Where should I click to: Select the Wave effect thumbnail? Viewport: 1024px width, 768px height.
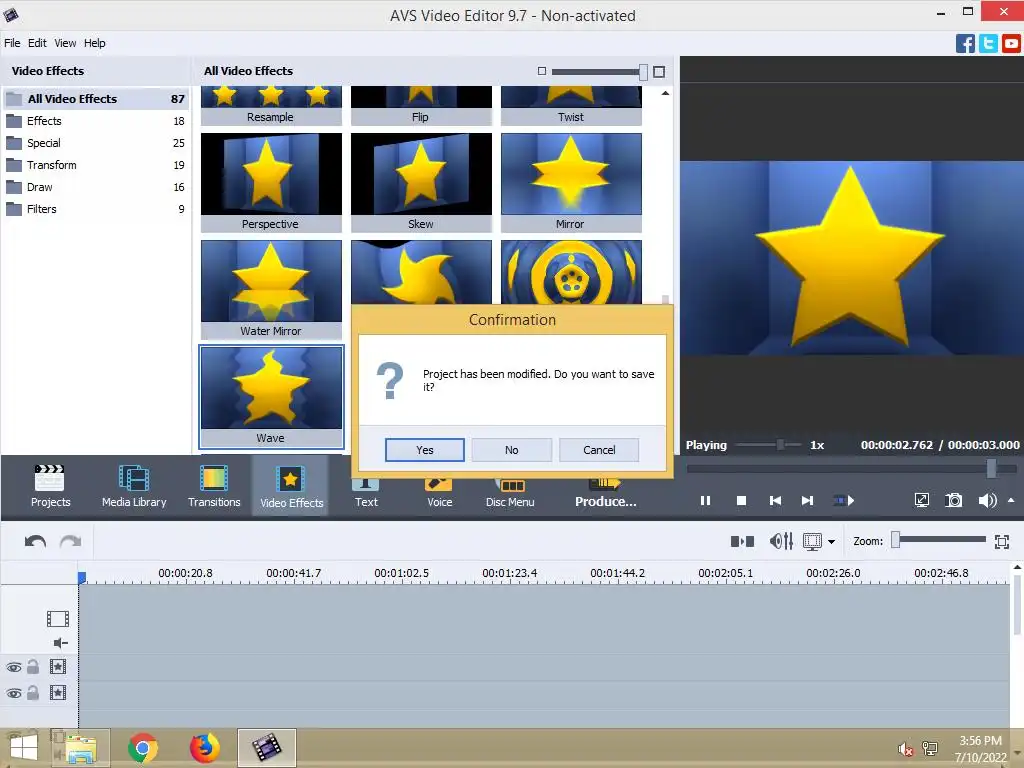tap(271, 397)
